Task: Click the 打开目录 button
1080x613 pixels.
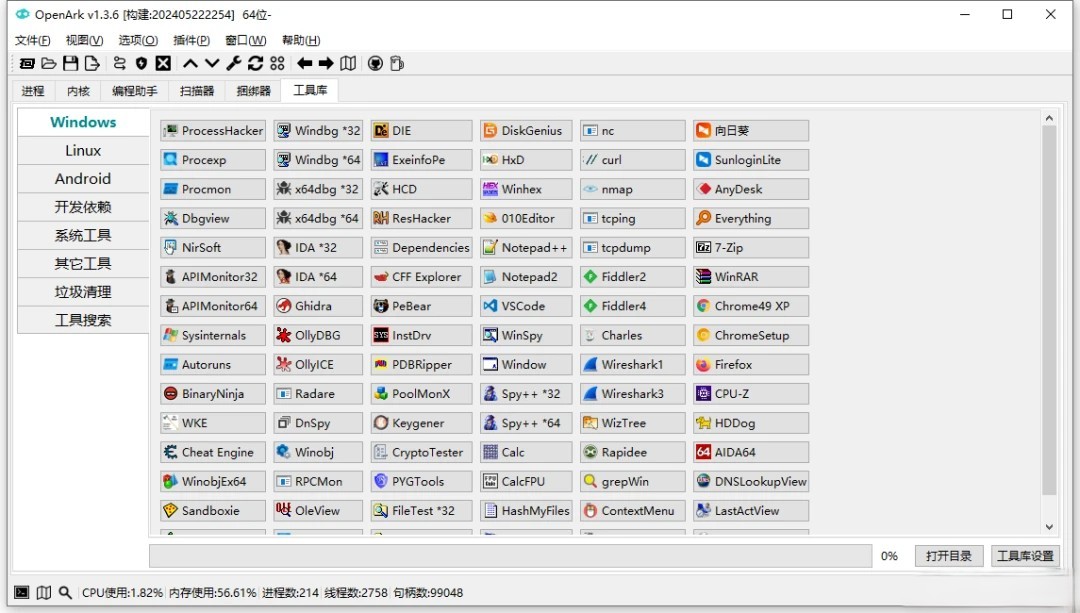Action: tap(948, 556)
